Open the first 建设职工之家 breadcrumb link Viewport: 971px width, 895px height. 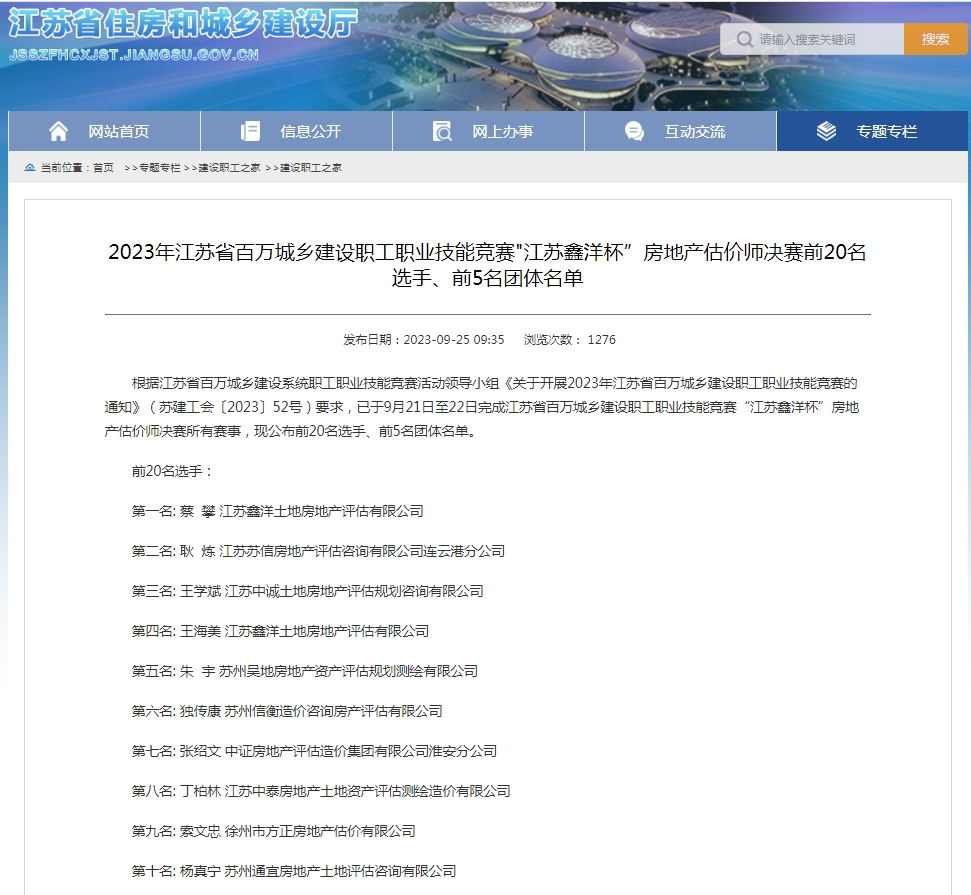tap(229, 167)
